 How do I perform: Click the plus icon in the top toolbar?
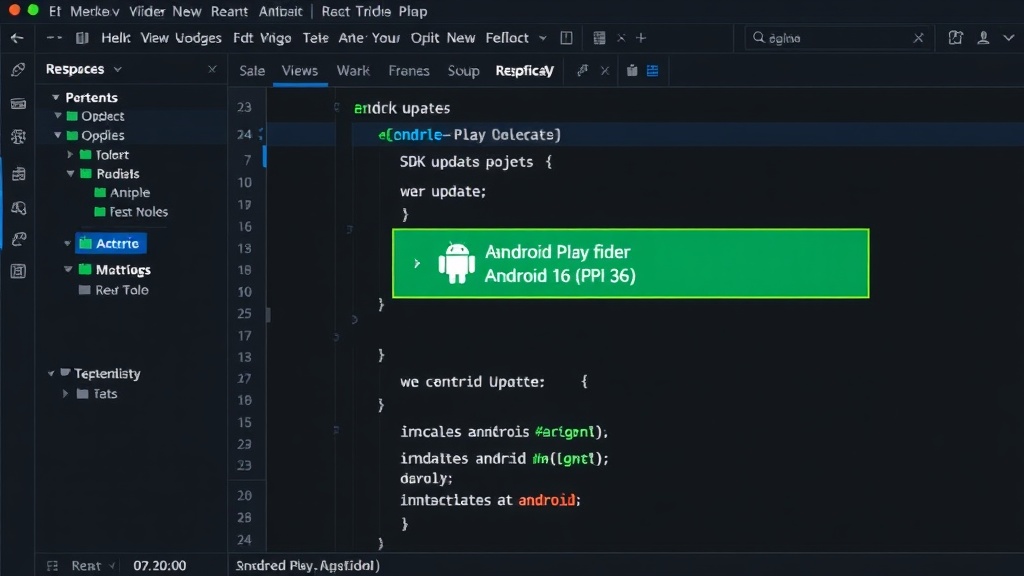641,38
